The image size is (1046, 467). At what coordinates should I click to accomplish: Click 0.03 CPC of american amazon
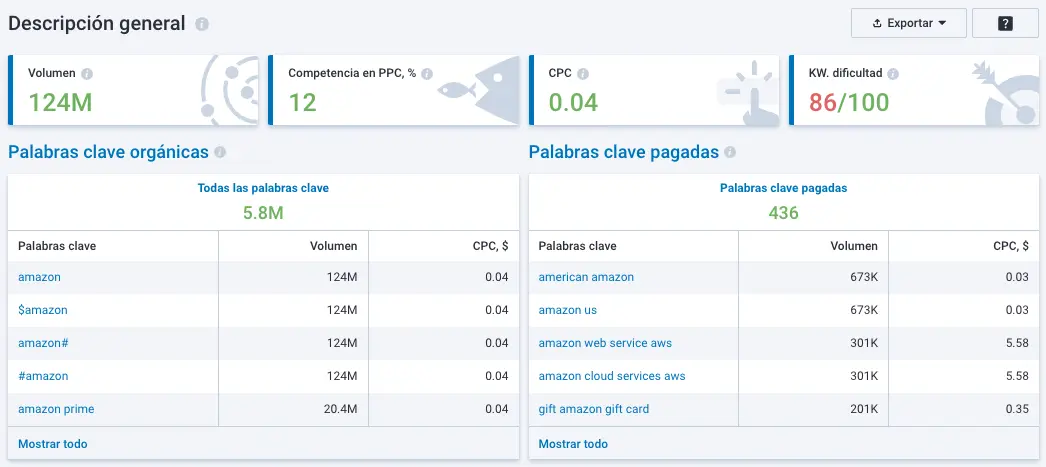[x=1017, y=277]
